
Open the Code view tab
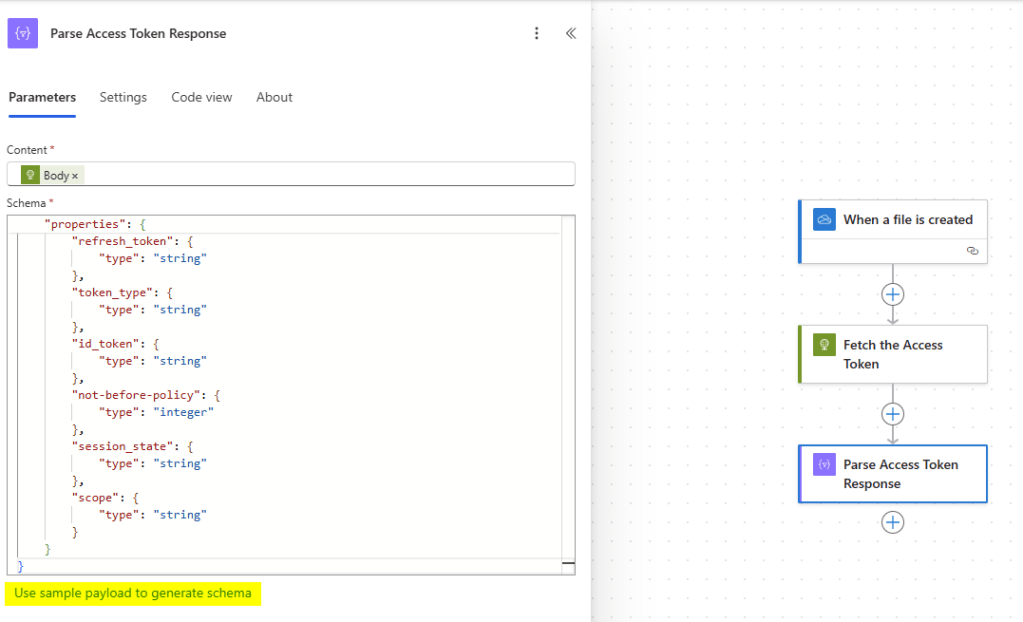pyautogui.click(x=201, y=97)
